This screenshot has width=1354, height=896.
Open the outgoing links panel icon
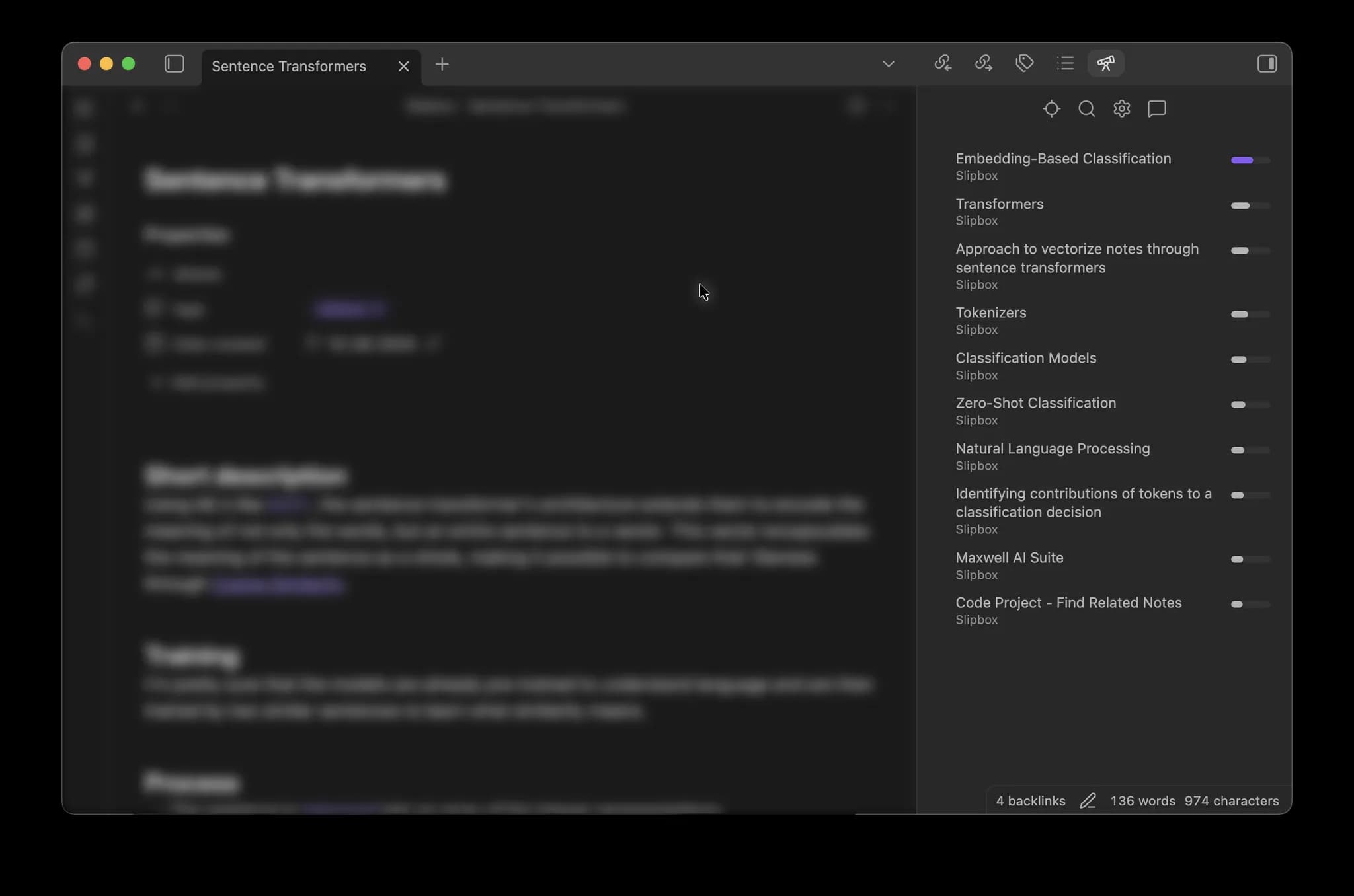[984, 63]
